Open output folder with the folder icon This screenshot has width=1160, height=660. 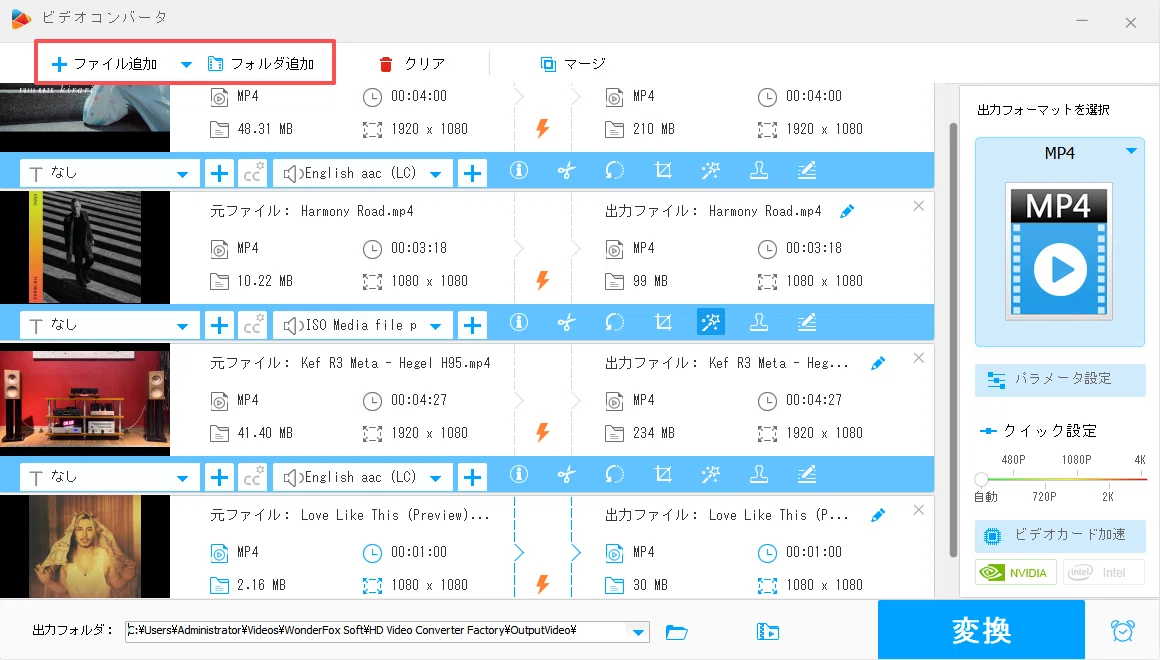pyautogui.click(x=676, y=632)
